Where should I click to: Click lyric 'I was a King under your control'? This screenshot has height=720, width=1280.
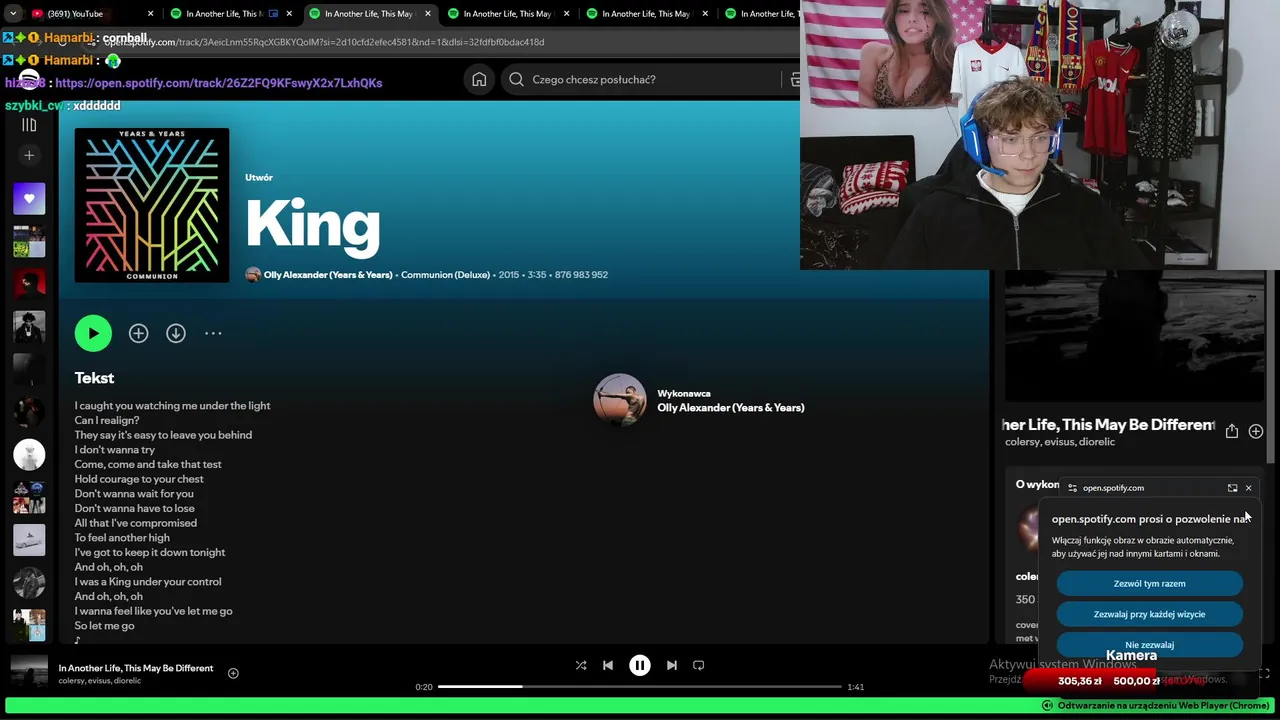[148, 582]
